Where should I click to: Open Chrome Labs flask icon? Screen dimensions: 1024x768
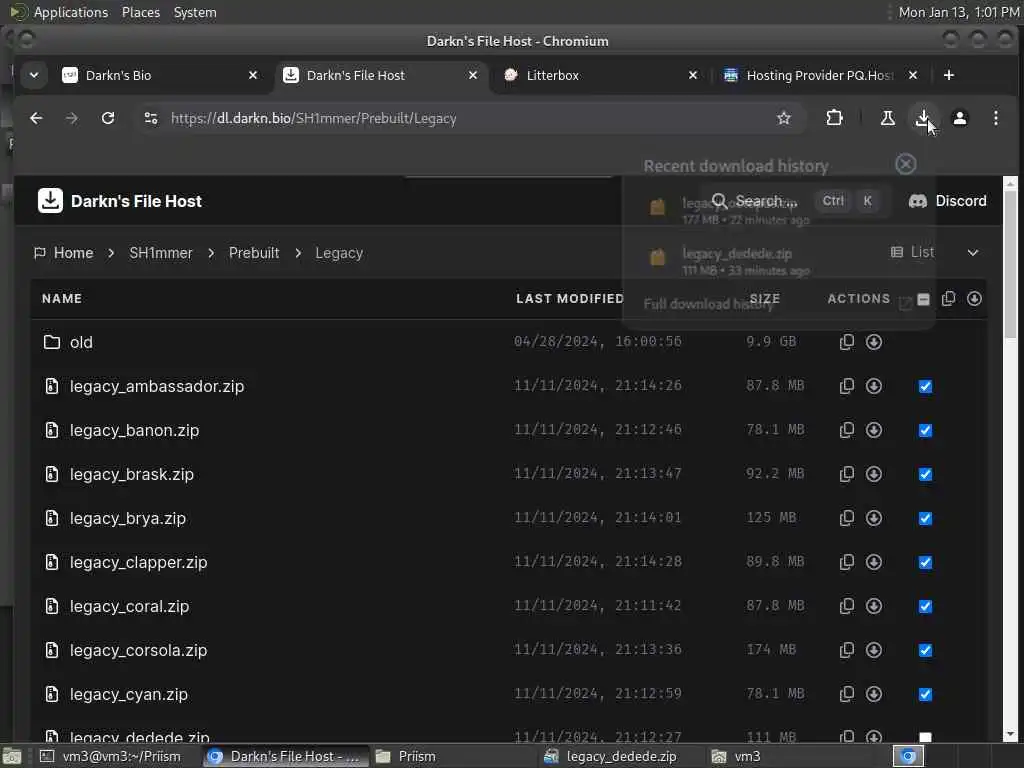click(x=887, y=118)
